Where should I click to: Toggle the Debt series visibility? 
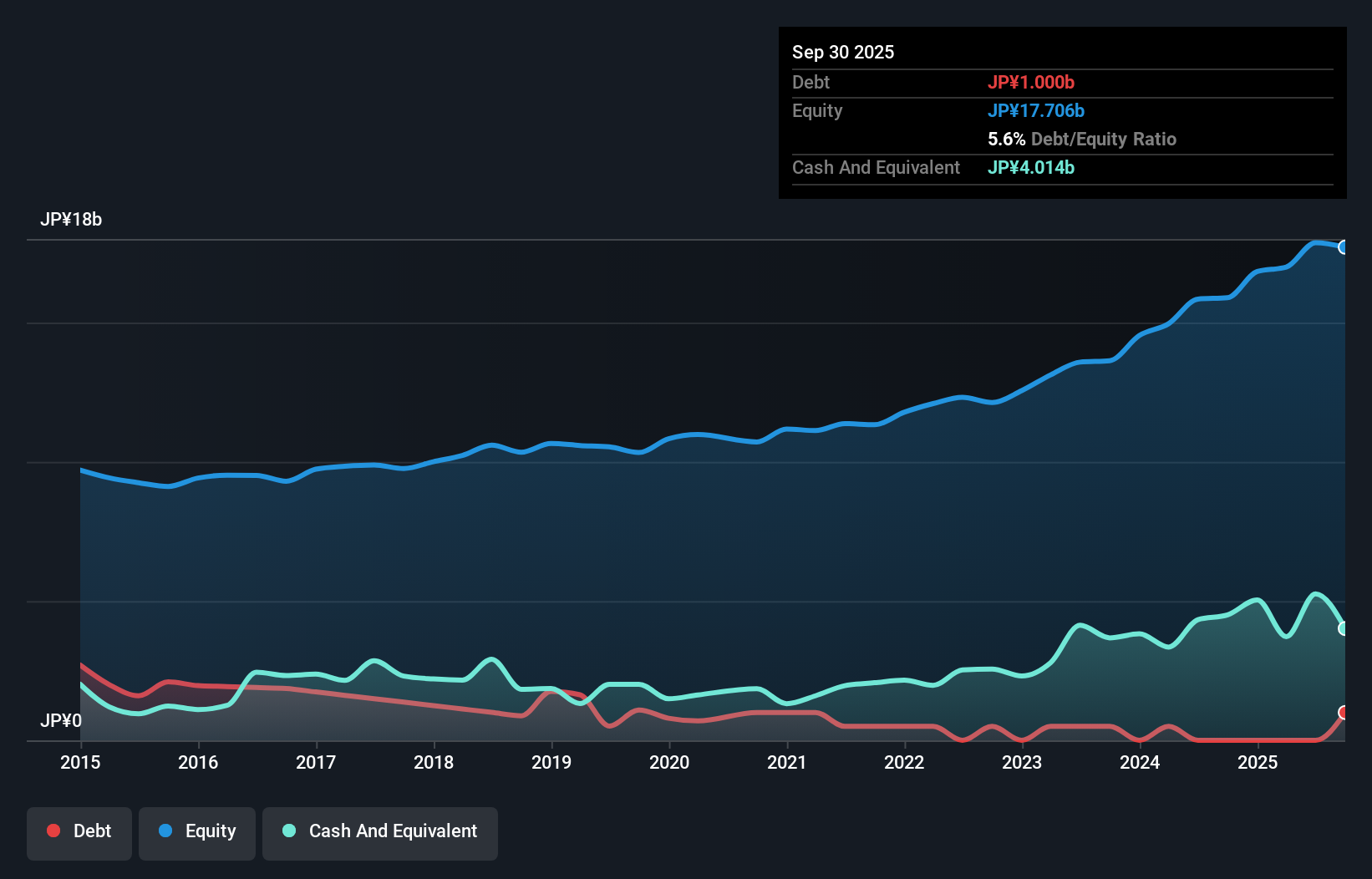pos(79,832)
